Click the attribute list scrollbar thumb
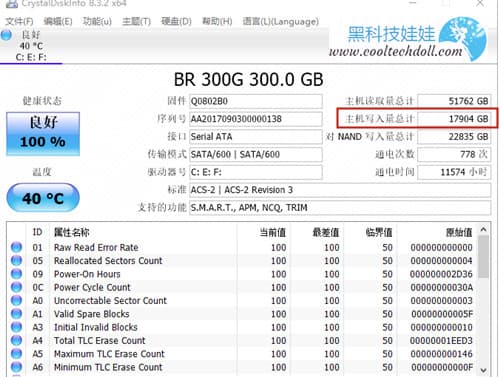The height and width of the screenshot is (377, 500). (x=483, y=257)
